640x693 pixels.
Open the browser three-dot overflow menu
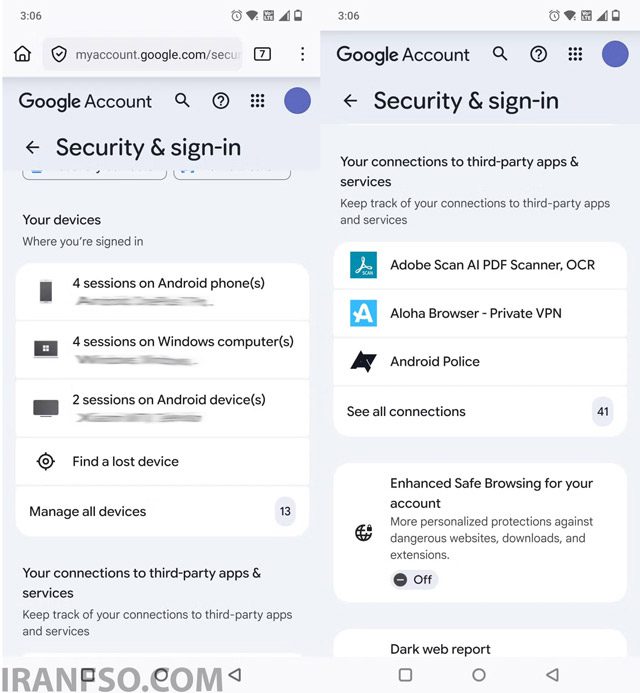click(302, 54)
